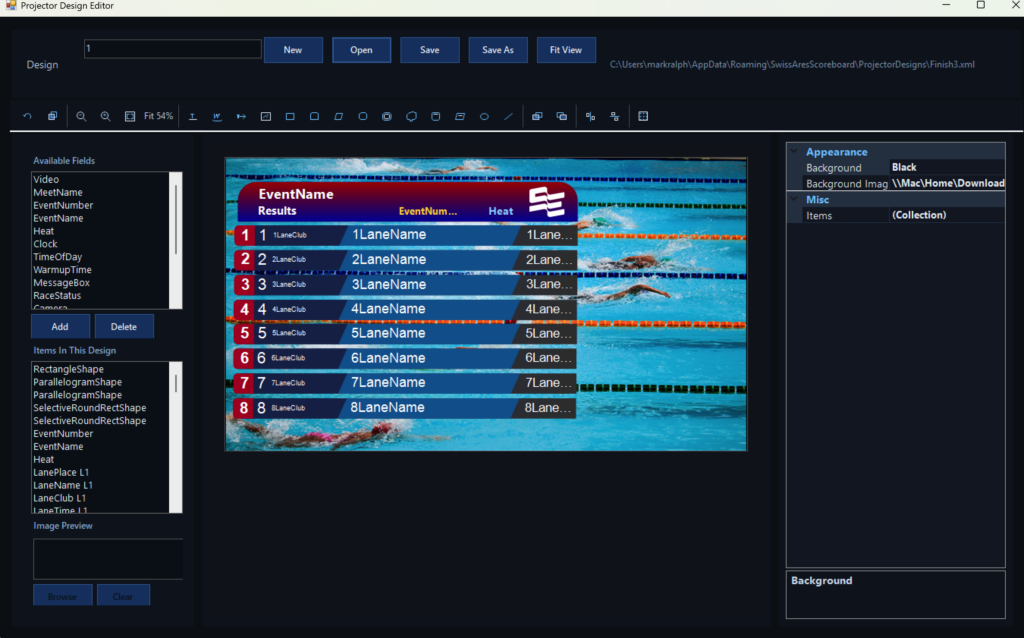Click the Save As button
Image resolution: width=1024 pixels, height=638 pixels.
pyautogui.click(x=497, y=50)
